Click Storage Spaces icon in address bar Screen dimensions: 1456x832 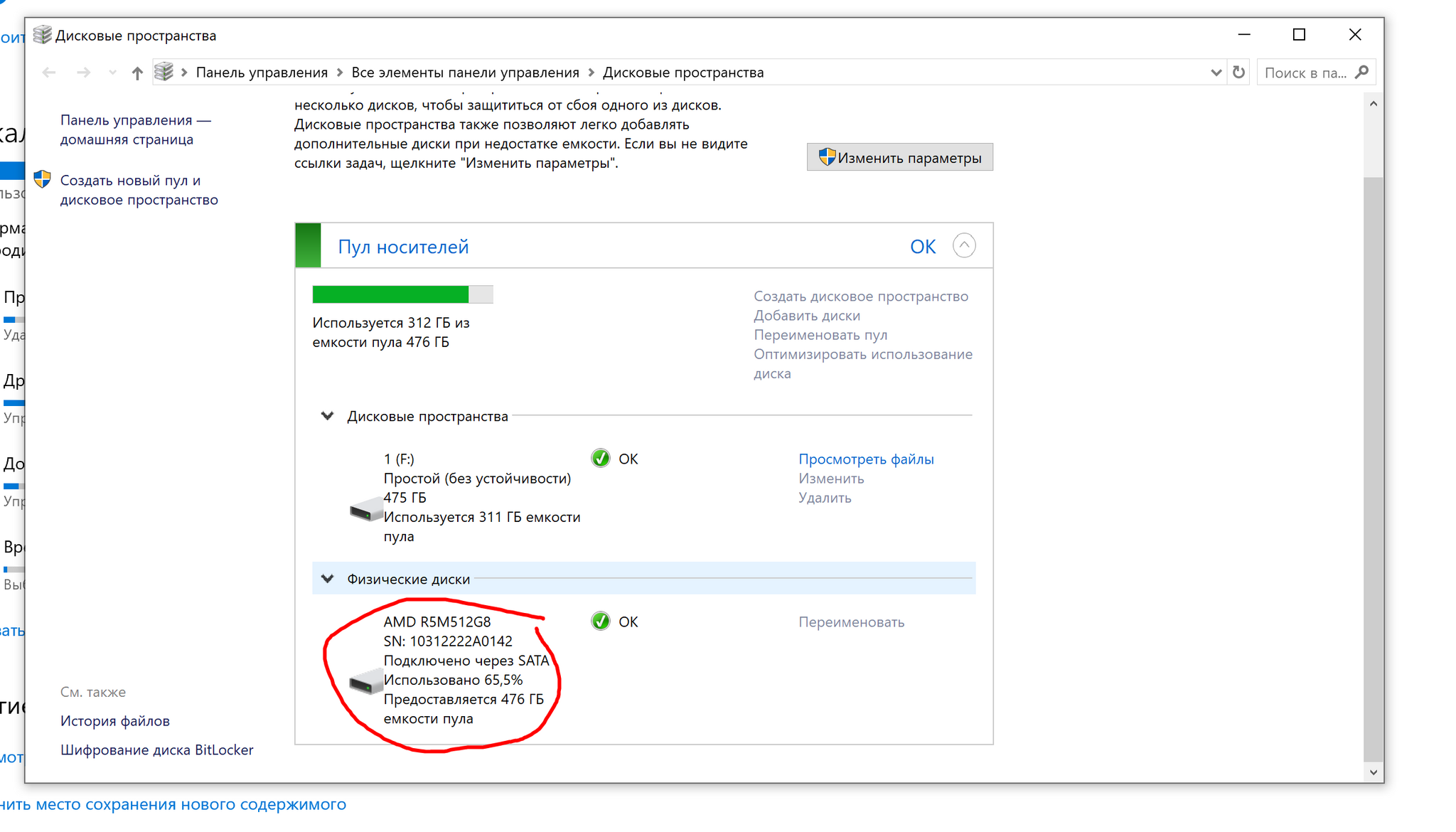(164, 72)
